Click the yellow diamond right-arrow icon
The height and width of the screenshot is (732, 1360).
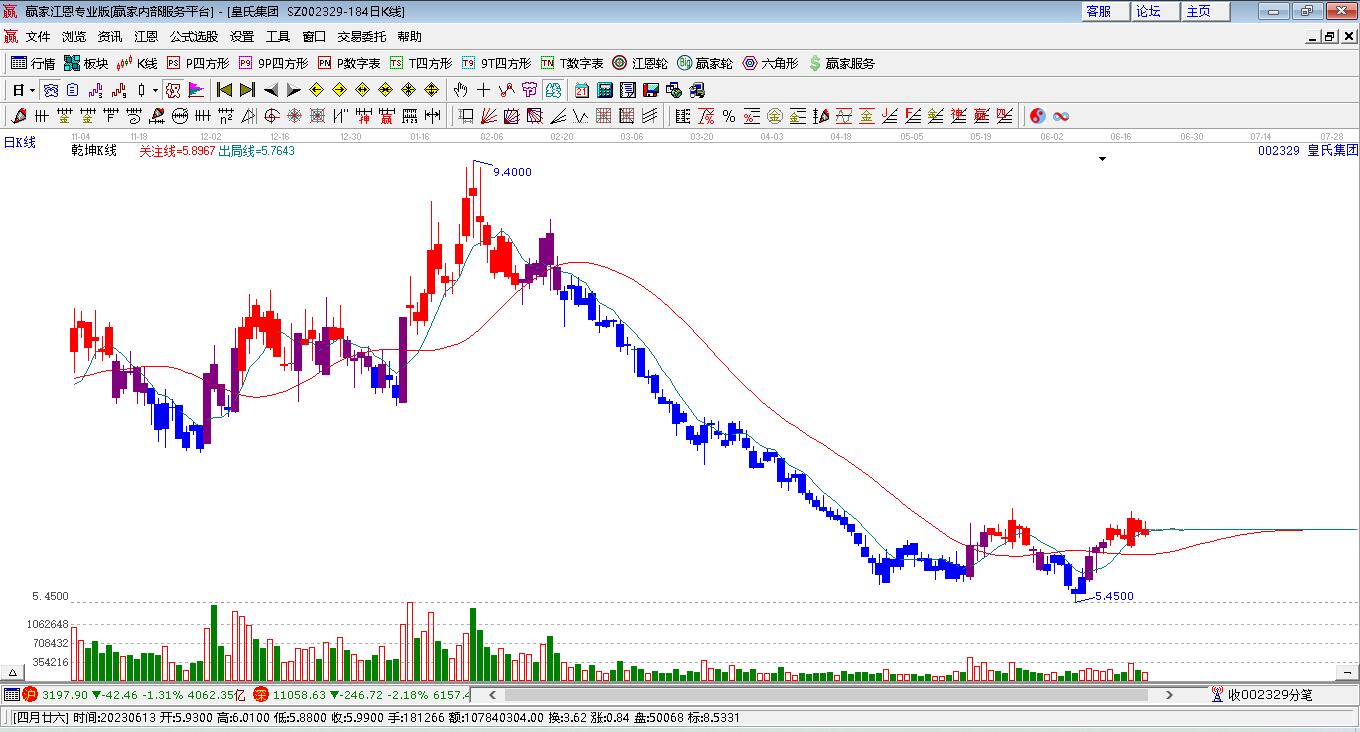tap(339, 90)
